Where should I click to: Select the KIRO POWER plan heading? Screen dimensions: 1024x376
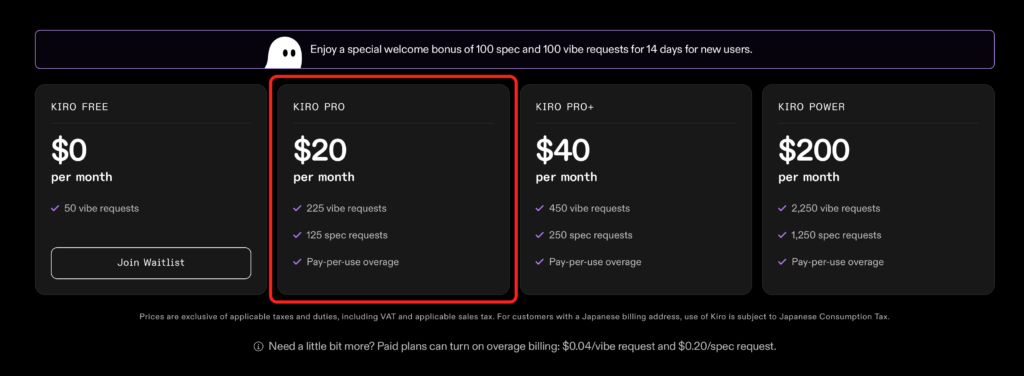pyautogui.click(x=811, y=107)
